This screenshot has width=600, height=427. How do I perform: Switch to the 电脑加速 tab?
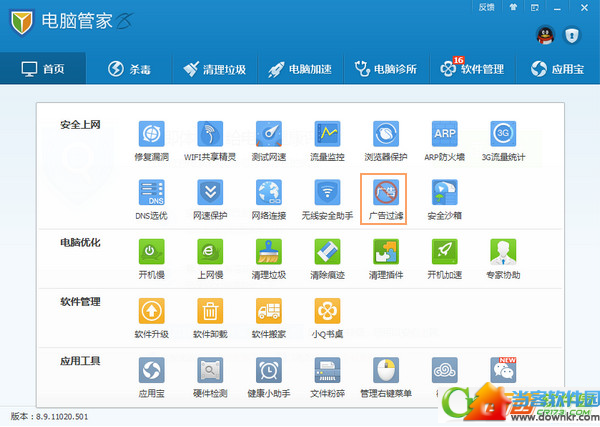click(x=301, y=69)
